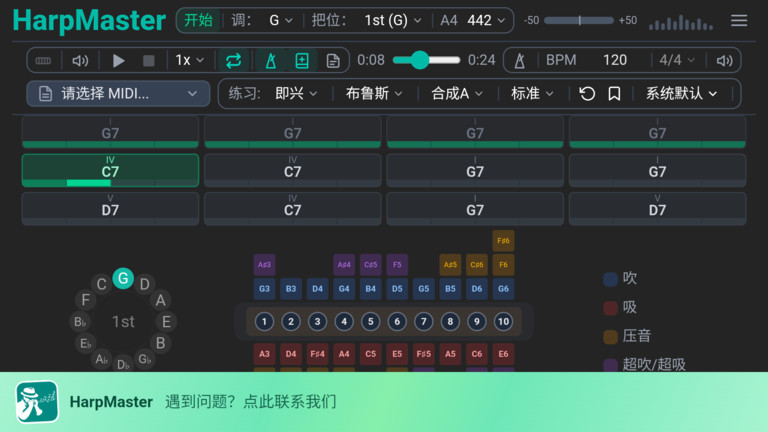
Task: Open the hamburger menu
Action: pos(739,21)
